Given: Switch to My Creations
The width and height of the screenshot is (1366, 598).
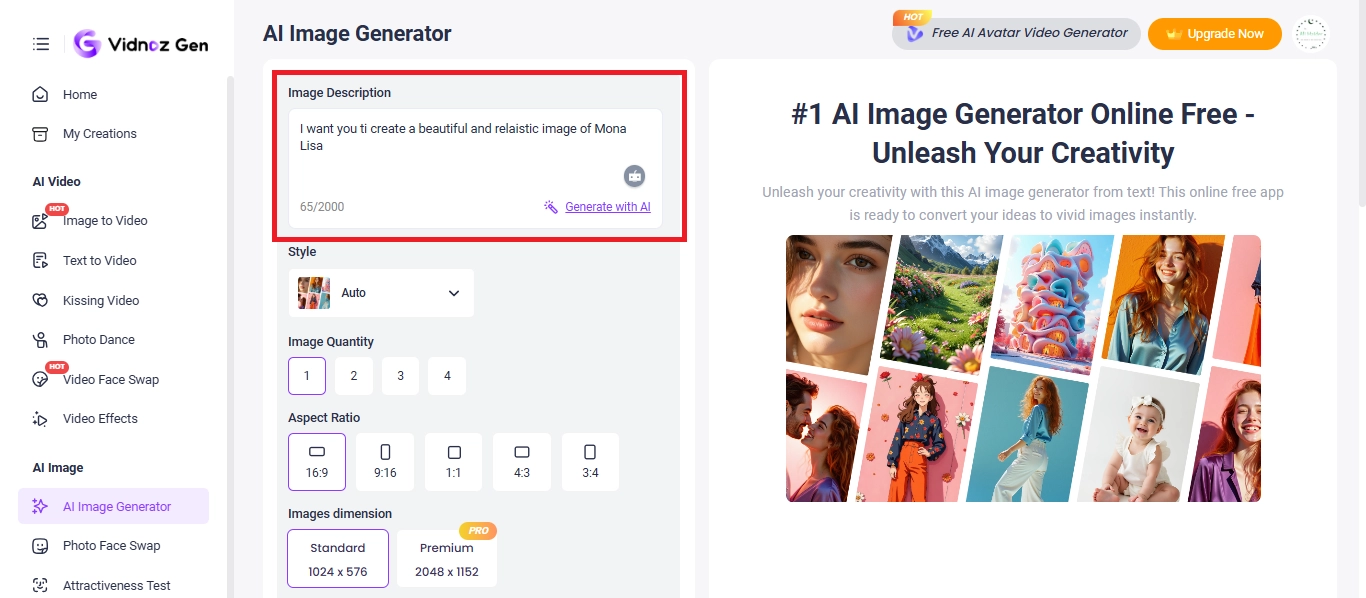Looking at the screenshot, I should click(x=99, y=133).
